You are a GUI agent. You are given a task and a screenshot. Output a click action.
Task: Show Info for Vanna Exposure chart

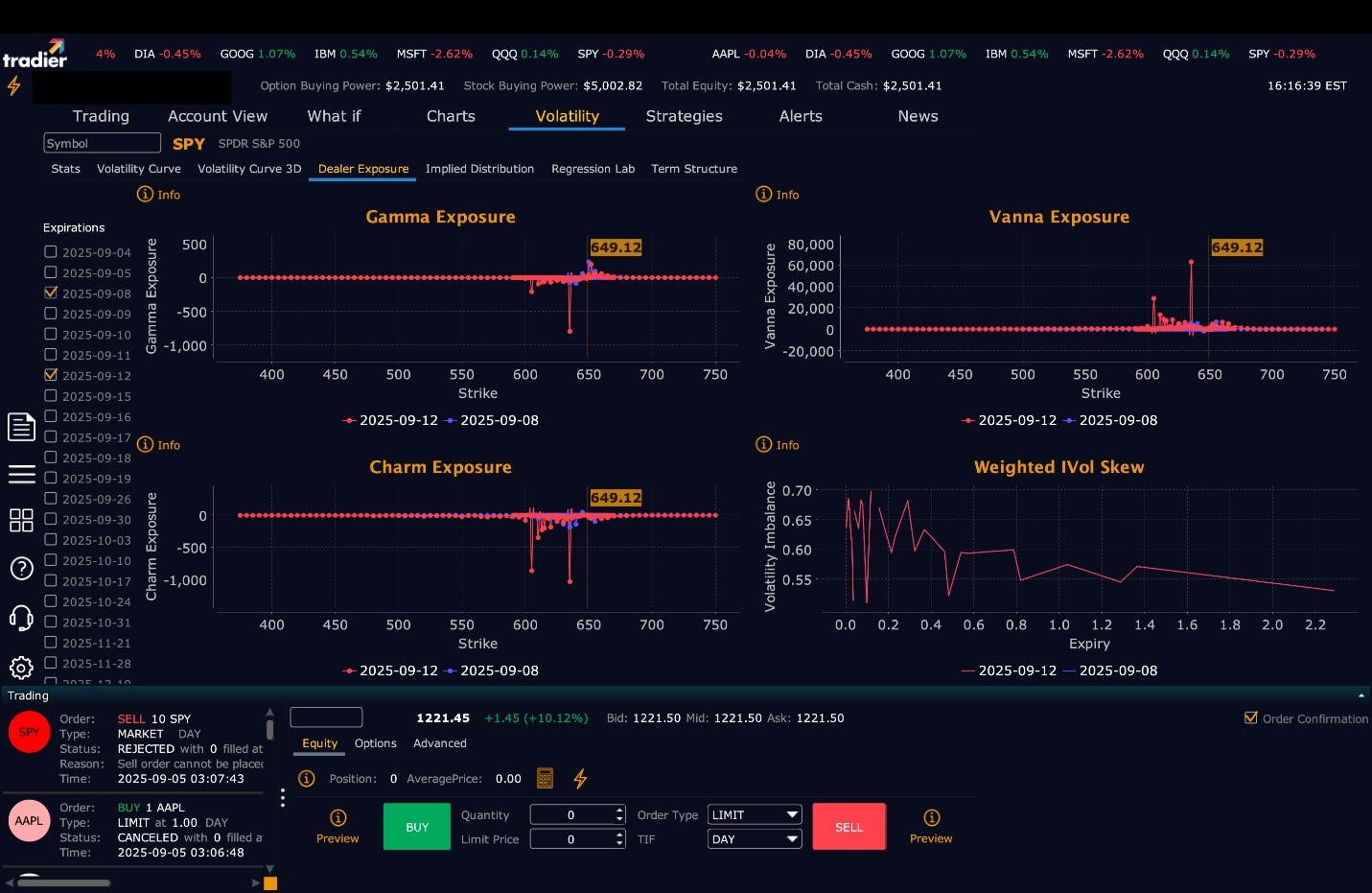click(777, 194)
